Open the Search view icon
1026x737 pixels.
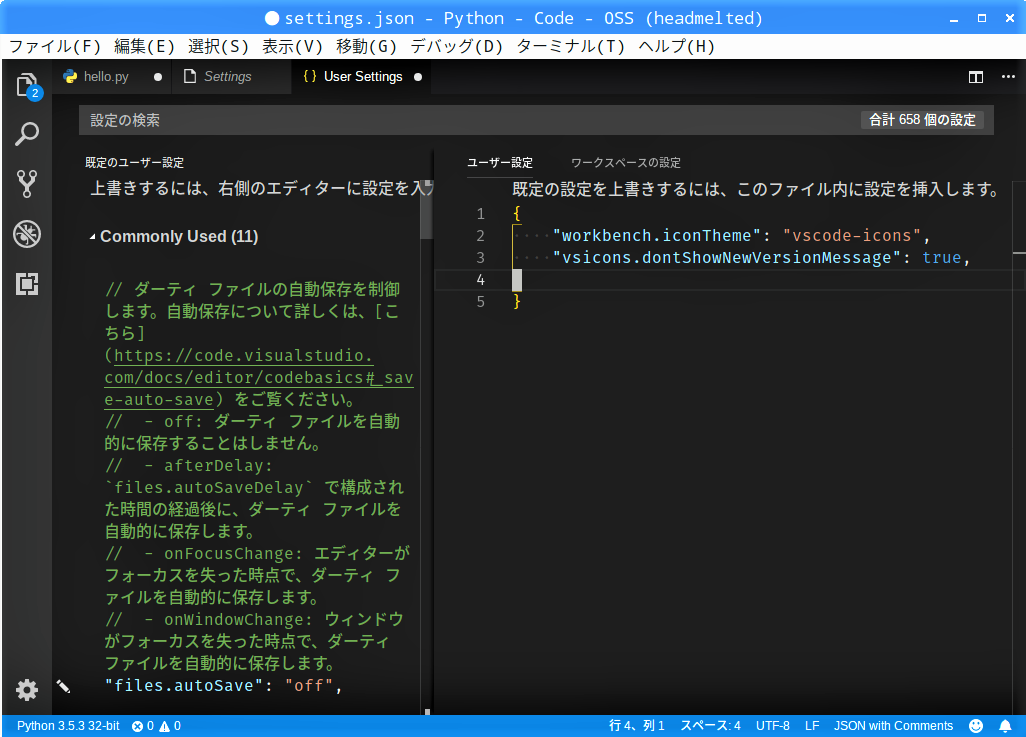click(27, 134)
